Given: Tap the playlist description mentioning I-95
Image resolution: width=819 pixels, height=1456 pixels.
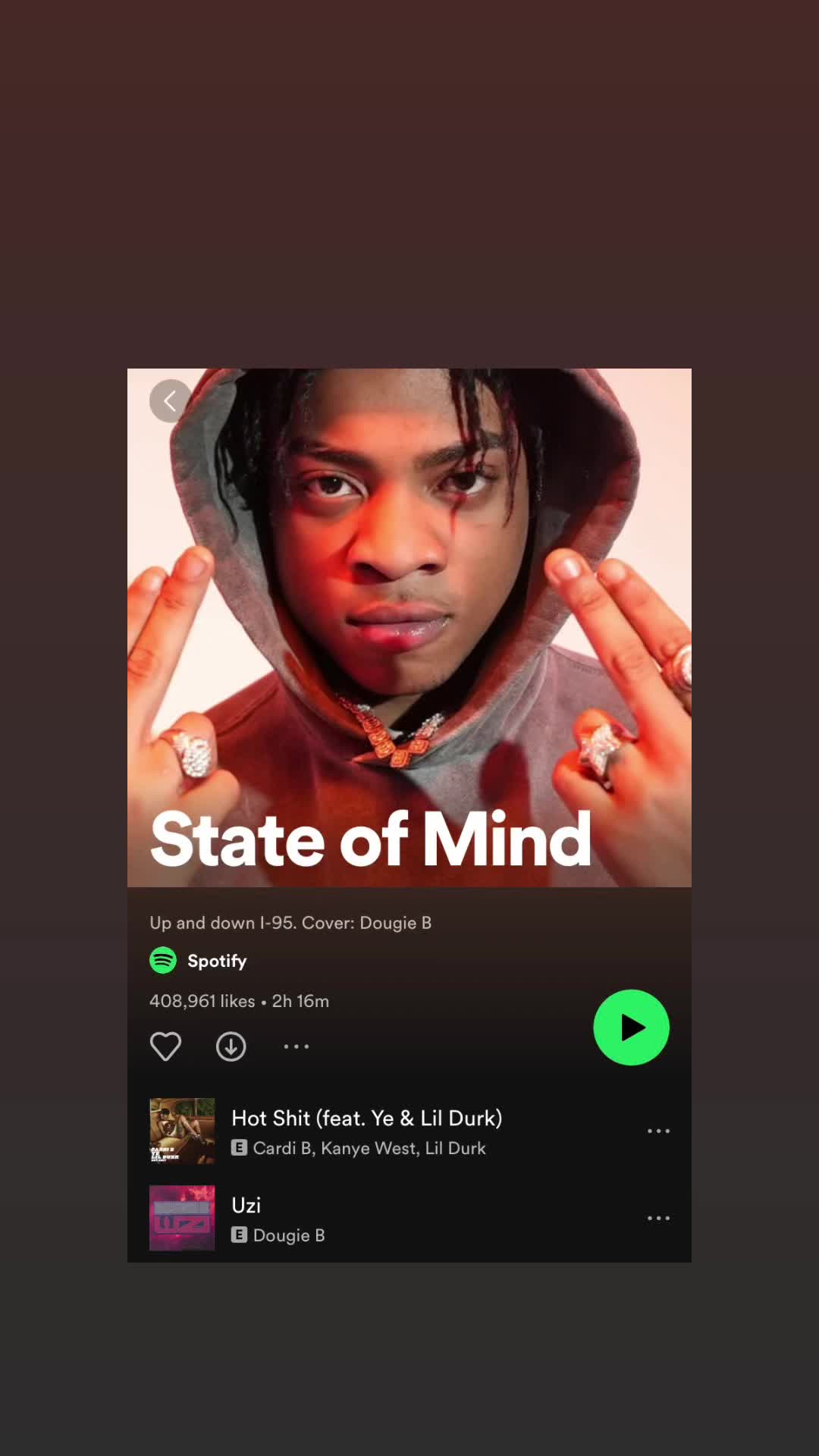Looking at the screenshot, I should [x=290, y=923].
